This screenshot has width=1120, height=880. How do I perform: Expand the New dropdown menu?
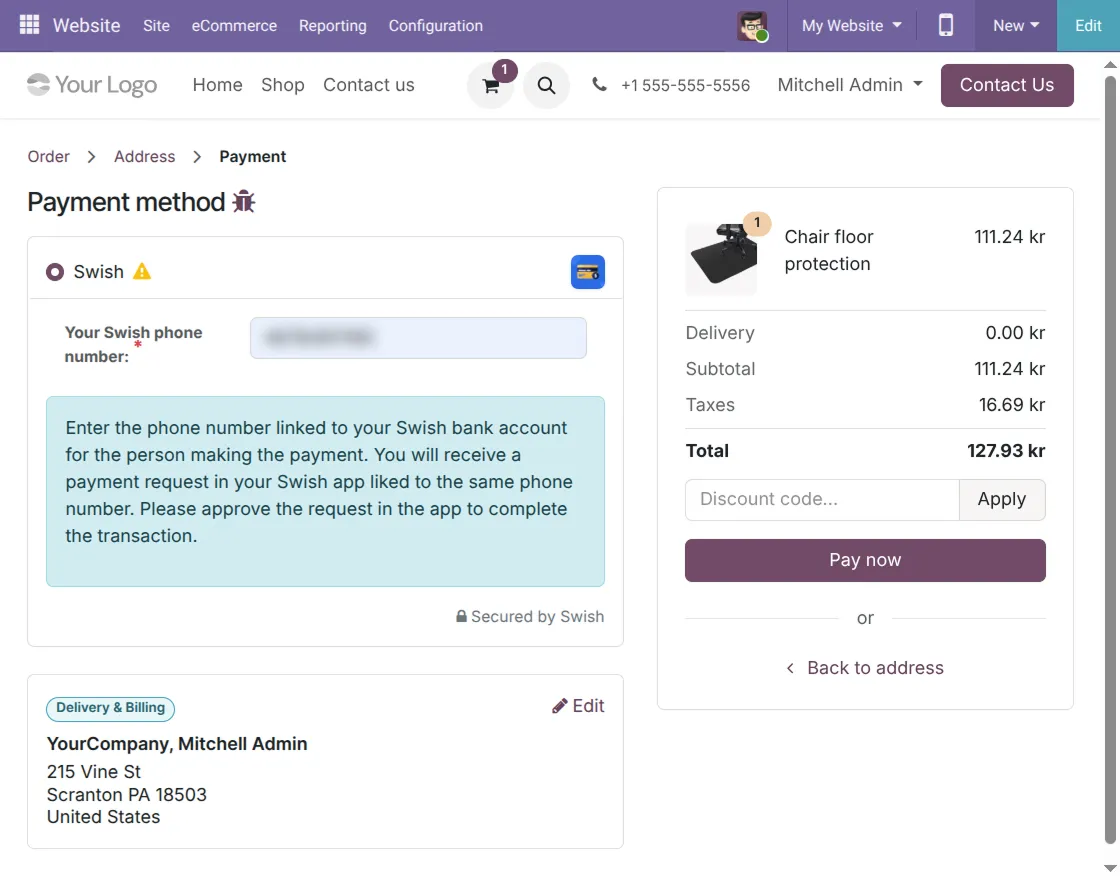coord(1016,26)
